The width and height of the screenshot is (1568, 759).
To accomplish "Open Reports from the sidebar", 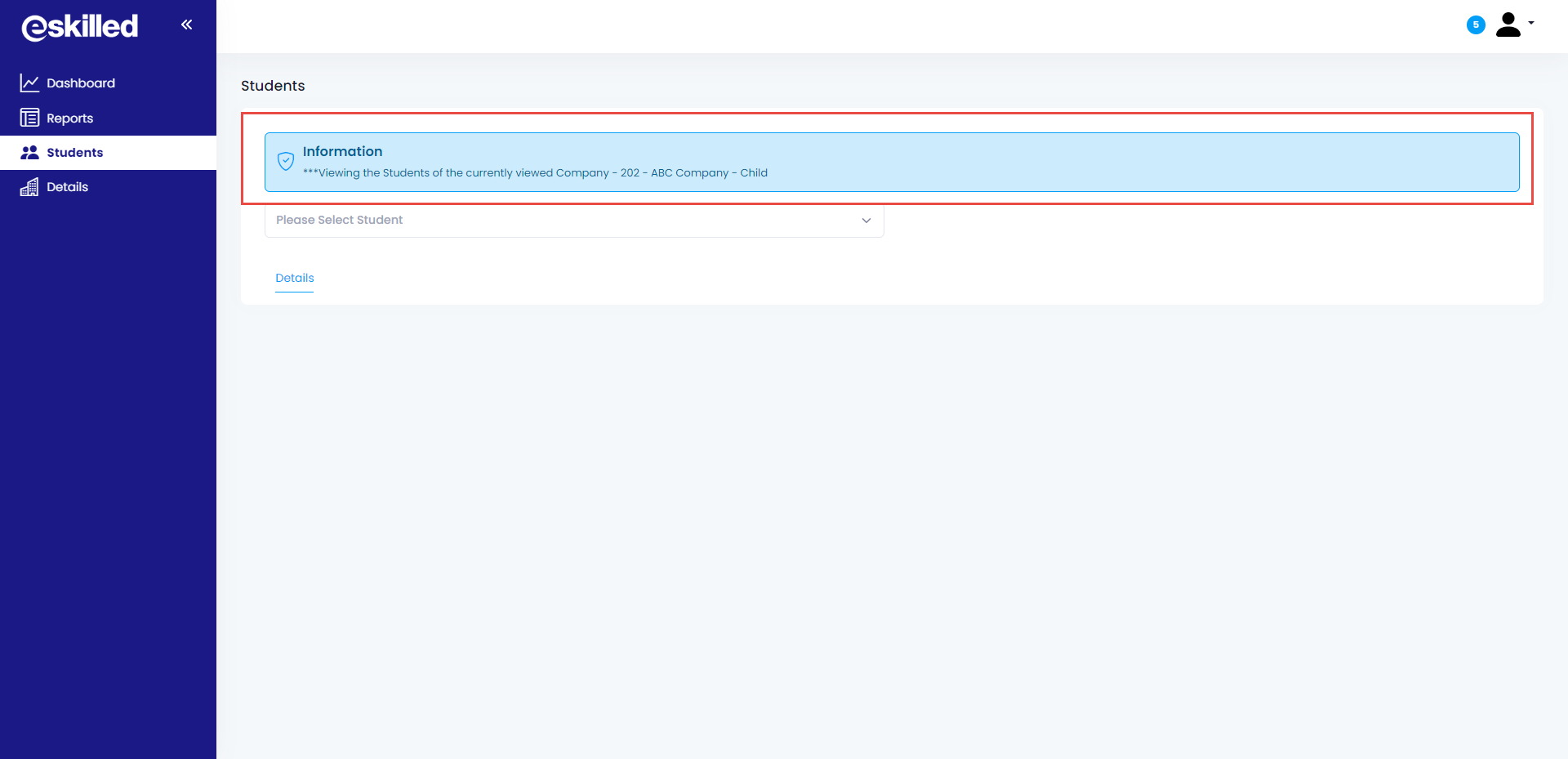I will [x=108, y=118].
